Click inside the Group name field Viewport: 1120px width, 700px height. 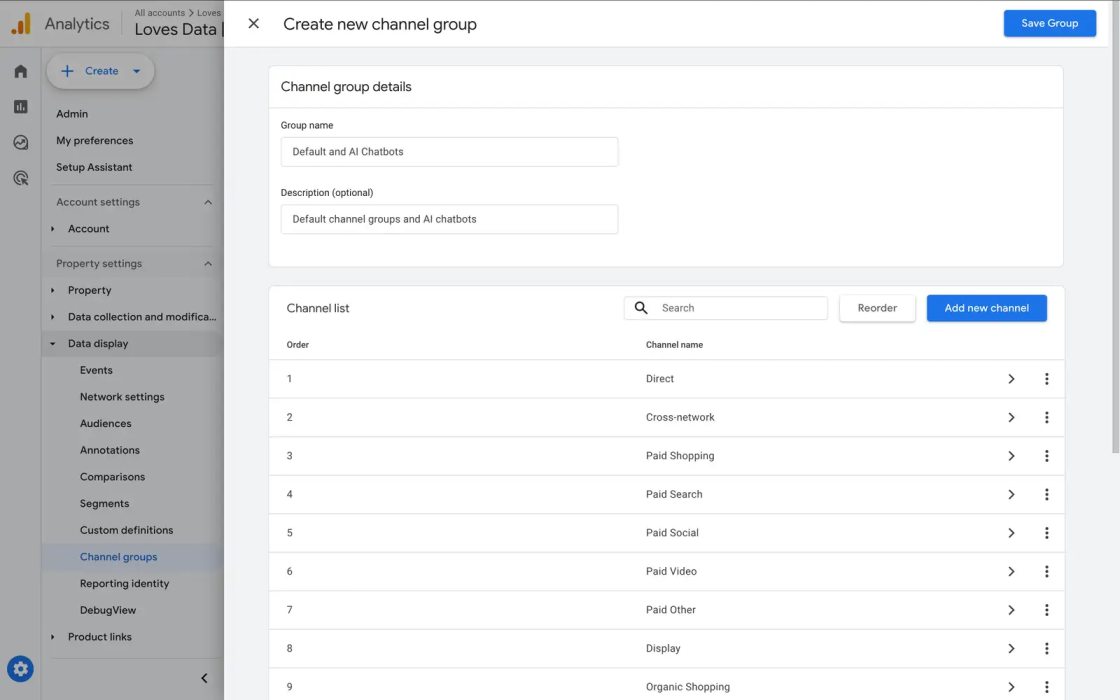click(449, 151)
